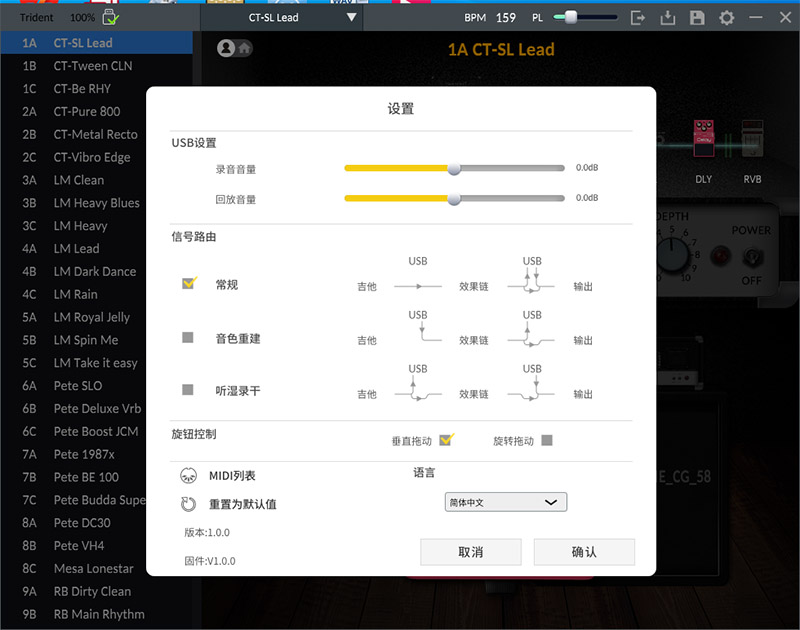
Task: Click the MIDI列表 connector icon
Action: pos(188,476)
